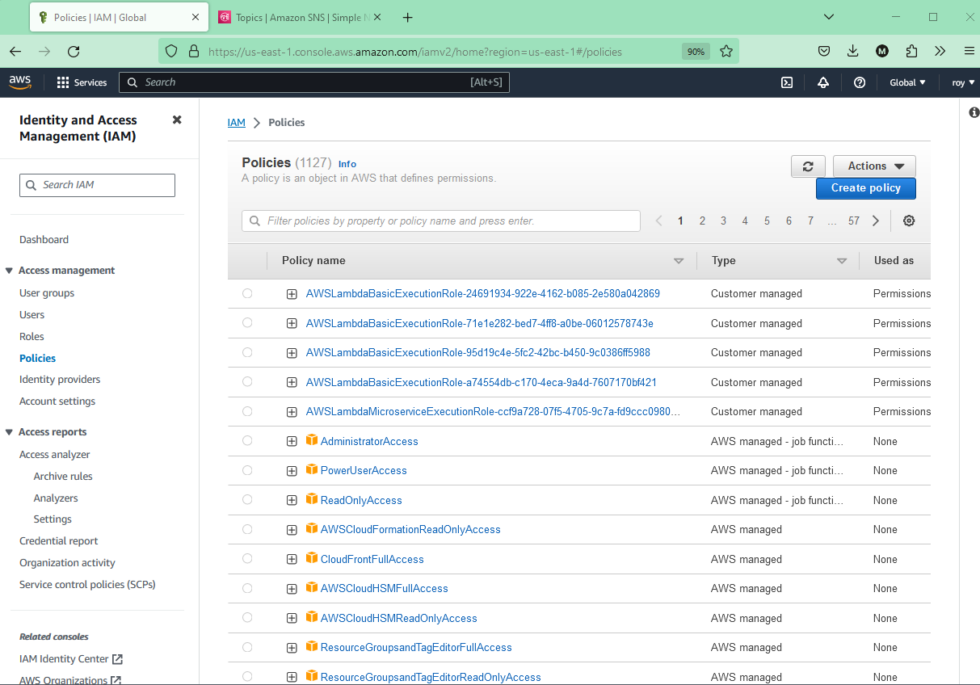The image size is (980, 685).
Task: Select the AWSCloudFormationReadOnlyAccess row checkbox
Action: (x=247, y=529)
